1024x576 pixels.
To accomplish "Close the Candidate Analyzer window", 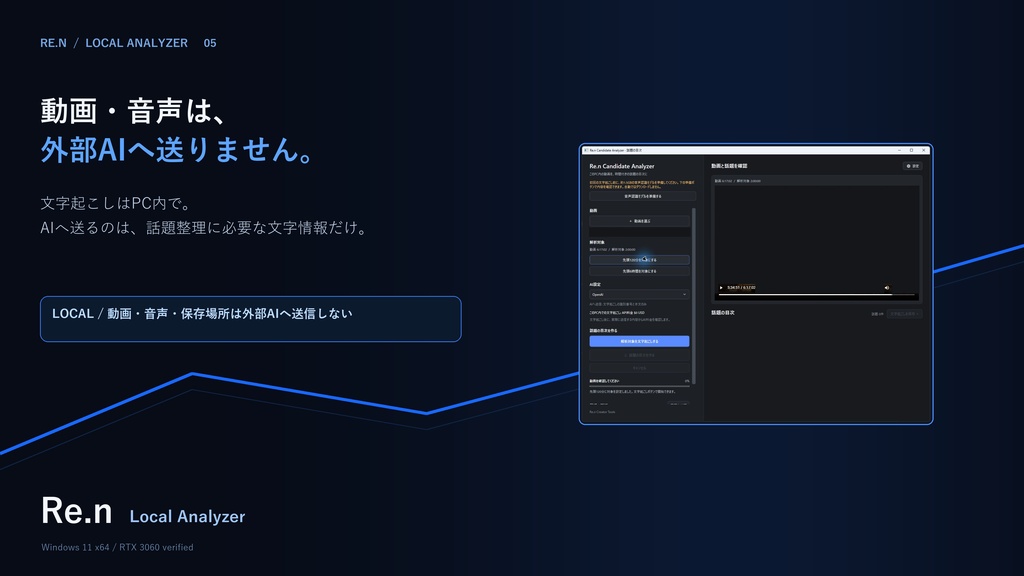I will pyautogui.click(x=923, y=150).
